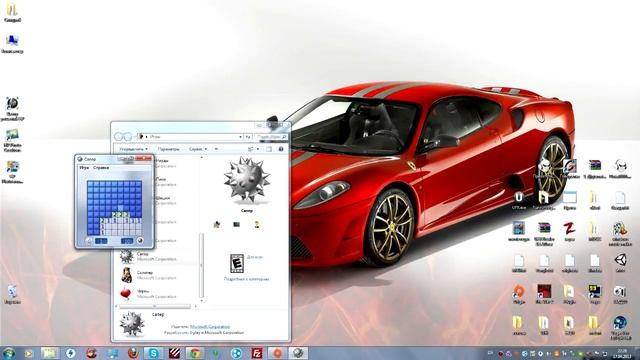Screen dimensions: 640x360
Task: Click the horizontal scrollbar under the games list
Action: coord(155,306)
